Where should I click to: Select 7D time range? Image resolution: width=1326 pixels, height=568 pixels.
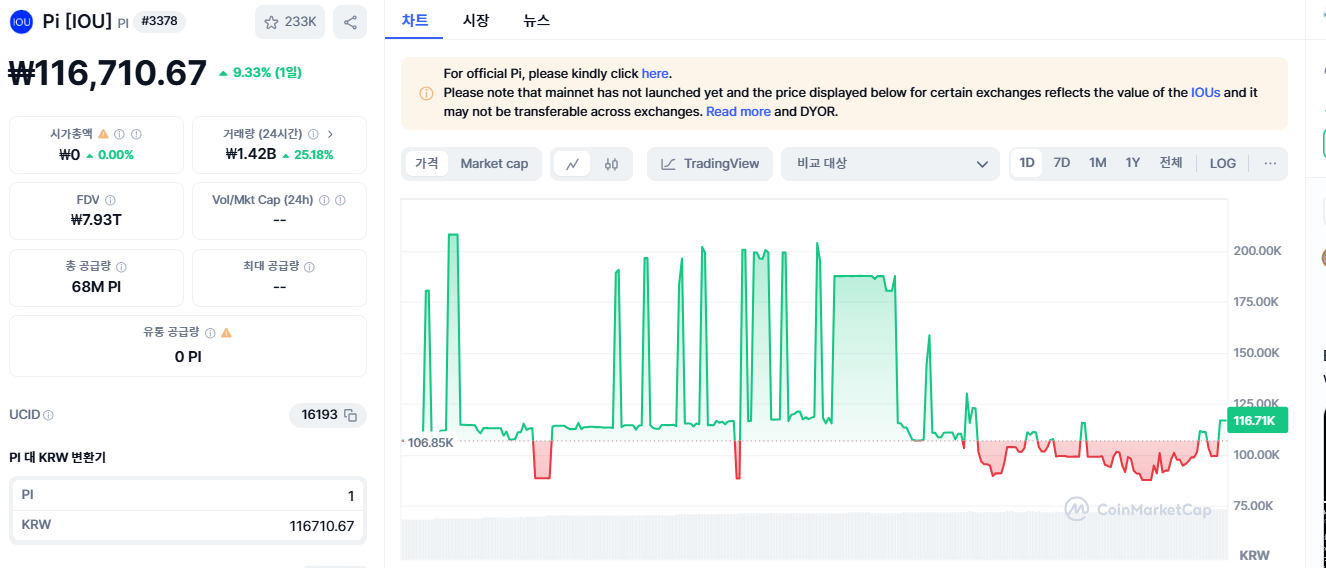(1062, 163)
